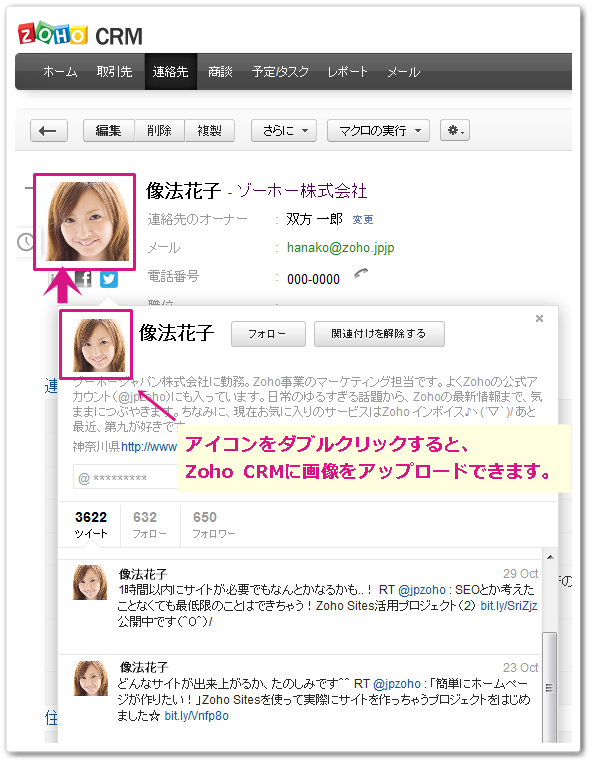Open the メール tab
Screen dimensions: 593x764
coord(403,72)
